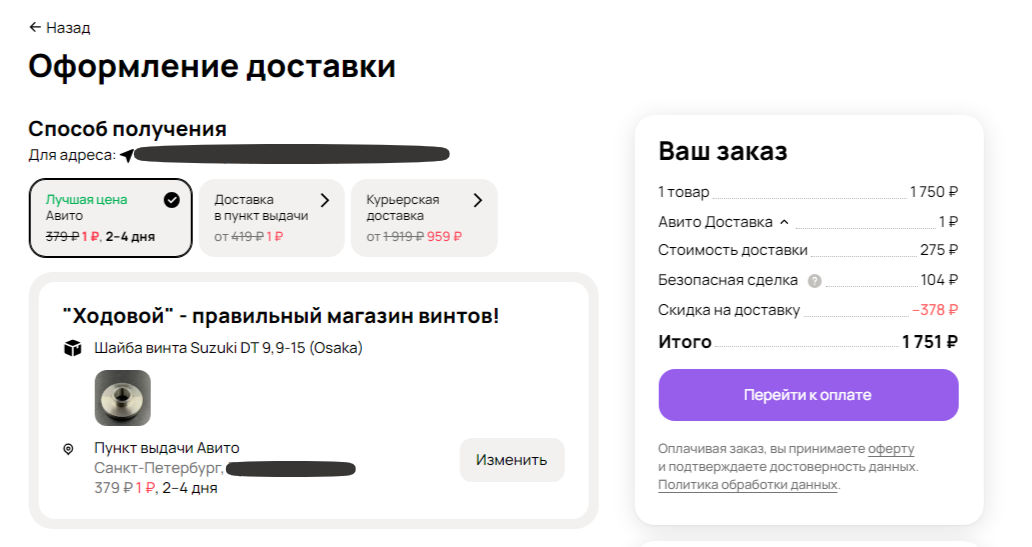
Task: Click the location arrow icon beside Для адреса
Action: 127,155
